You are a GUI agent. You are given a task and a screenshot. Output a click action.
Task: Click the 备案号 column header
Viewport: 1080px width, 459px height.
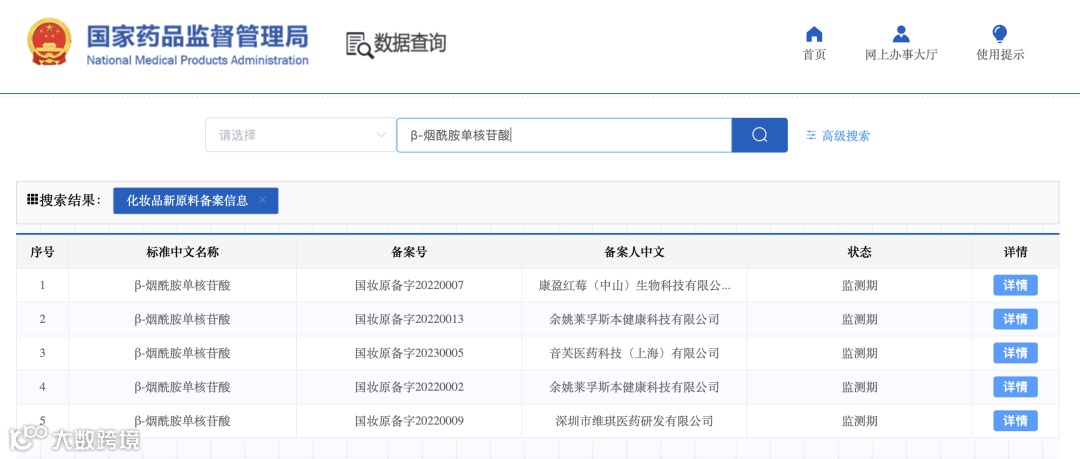[409, 252]
